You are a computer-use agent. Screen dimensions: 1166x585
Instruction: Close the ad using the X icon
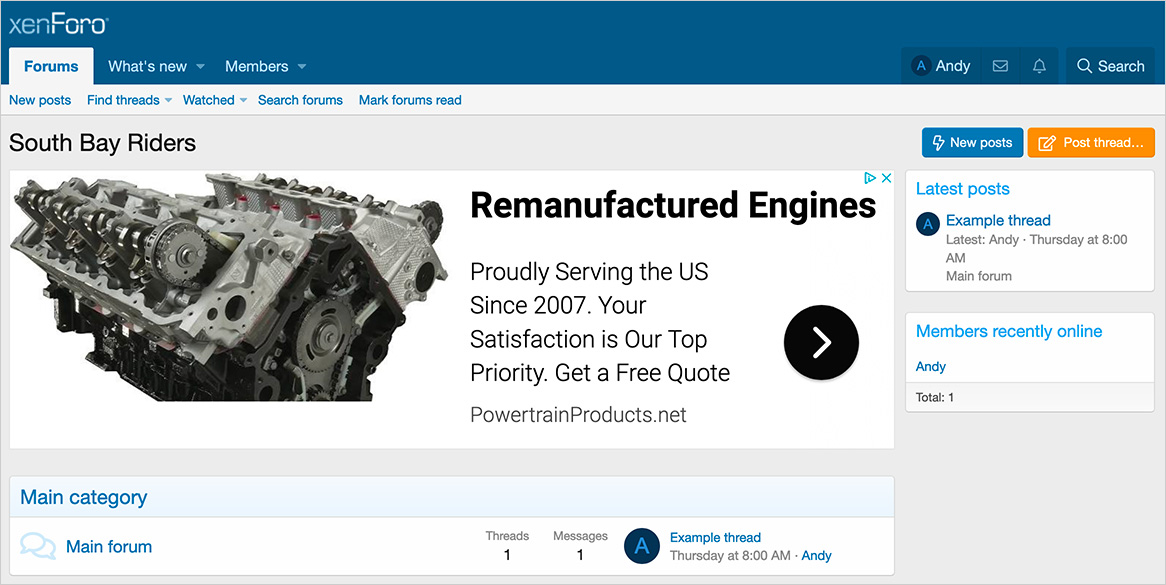click(x=886, y=178)
